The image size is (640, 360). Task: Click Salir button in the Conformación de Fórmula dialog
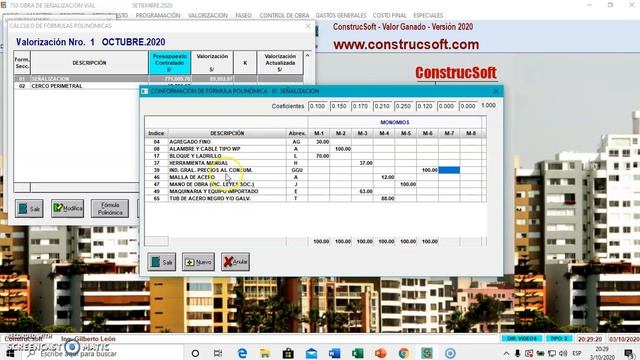(162, 262)
